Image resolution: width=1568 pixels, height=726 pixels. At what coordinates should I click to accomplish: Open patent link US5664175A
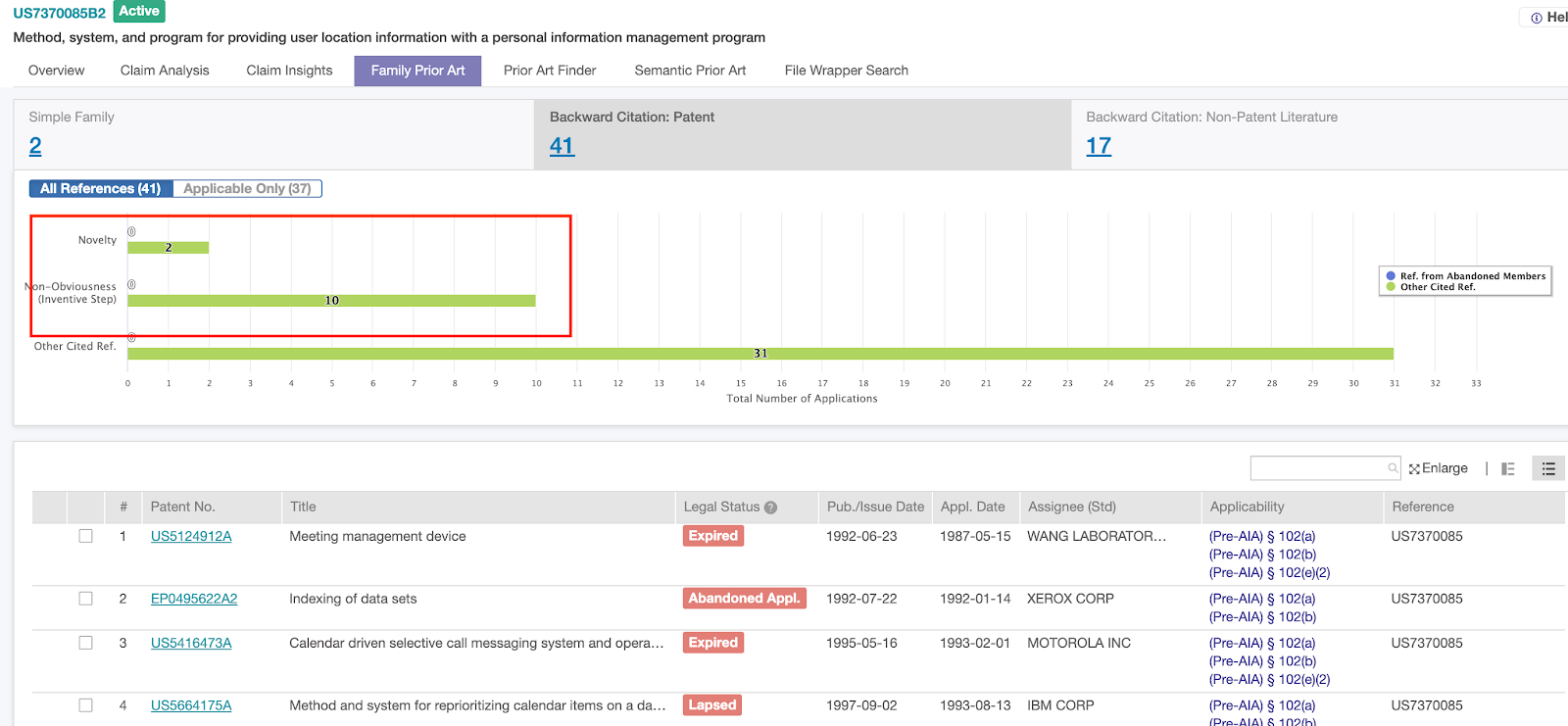pos(191,705)
